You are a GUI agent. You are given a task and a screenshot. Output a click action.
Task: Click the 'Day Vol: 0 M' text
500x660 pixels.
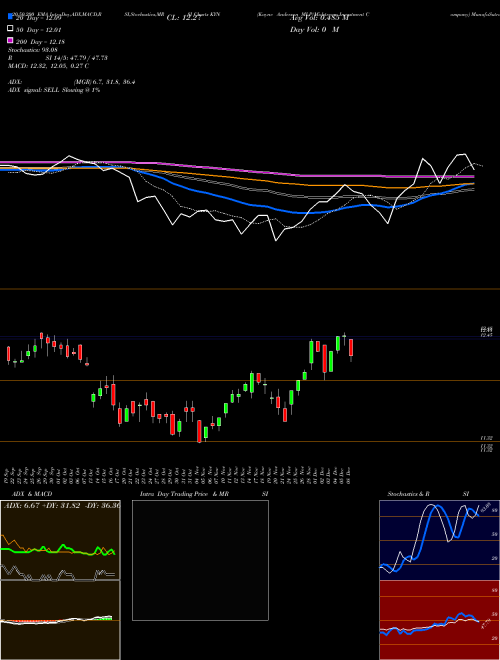click(314, 29)
